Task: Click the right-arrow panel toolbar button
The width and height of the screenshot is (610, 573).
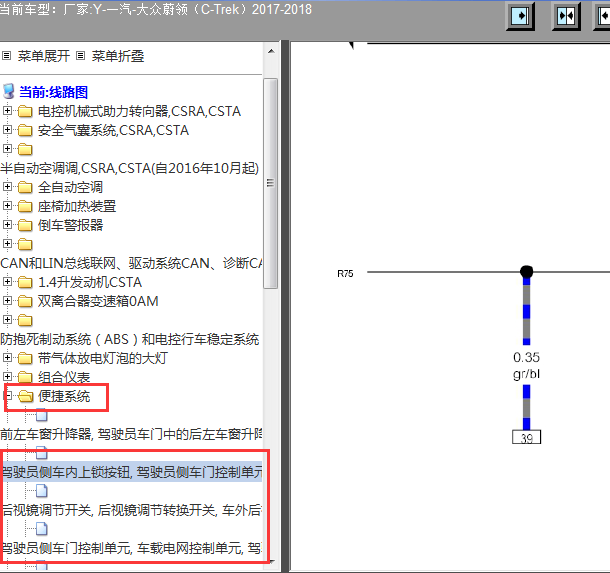Action: [x=521, y=16]
